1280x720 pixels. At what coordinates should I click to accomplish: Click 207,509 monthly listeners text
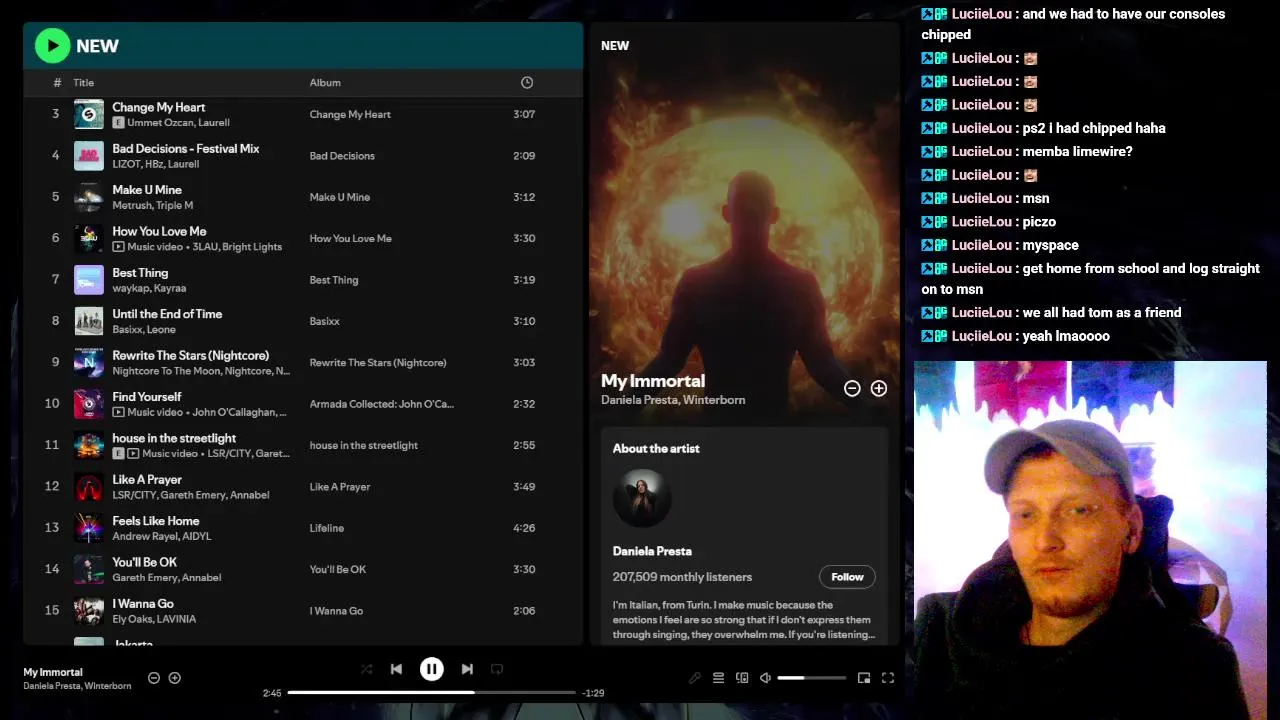coord(682,577)
